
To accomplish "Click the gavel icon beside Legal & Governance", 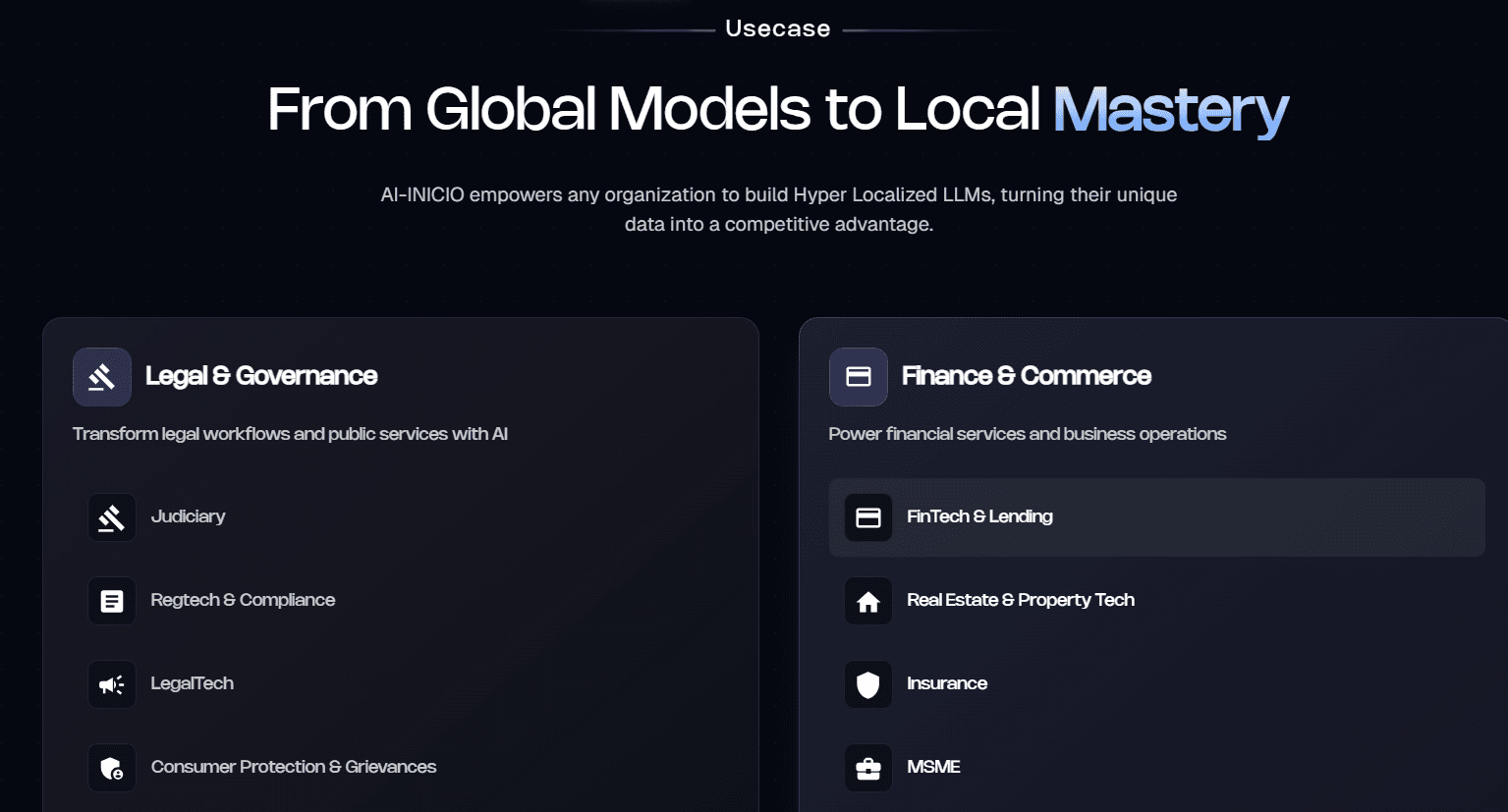I will pos(102,377).
